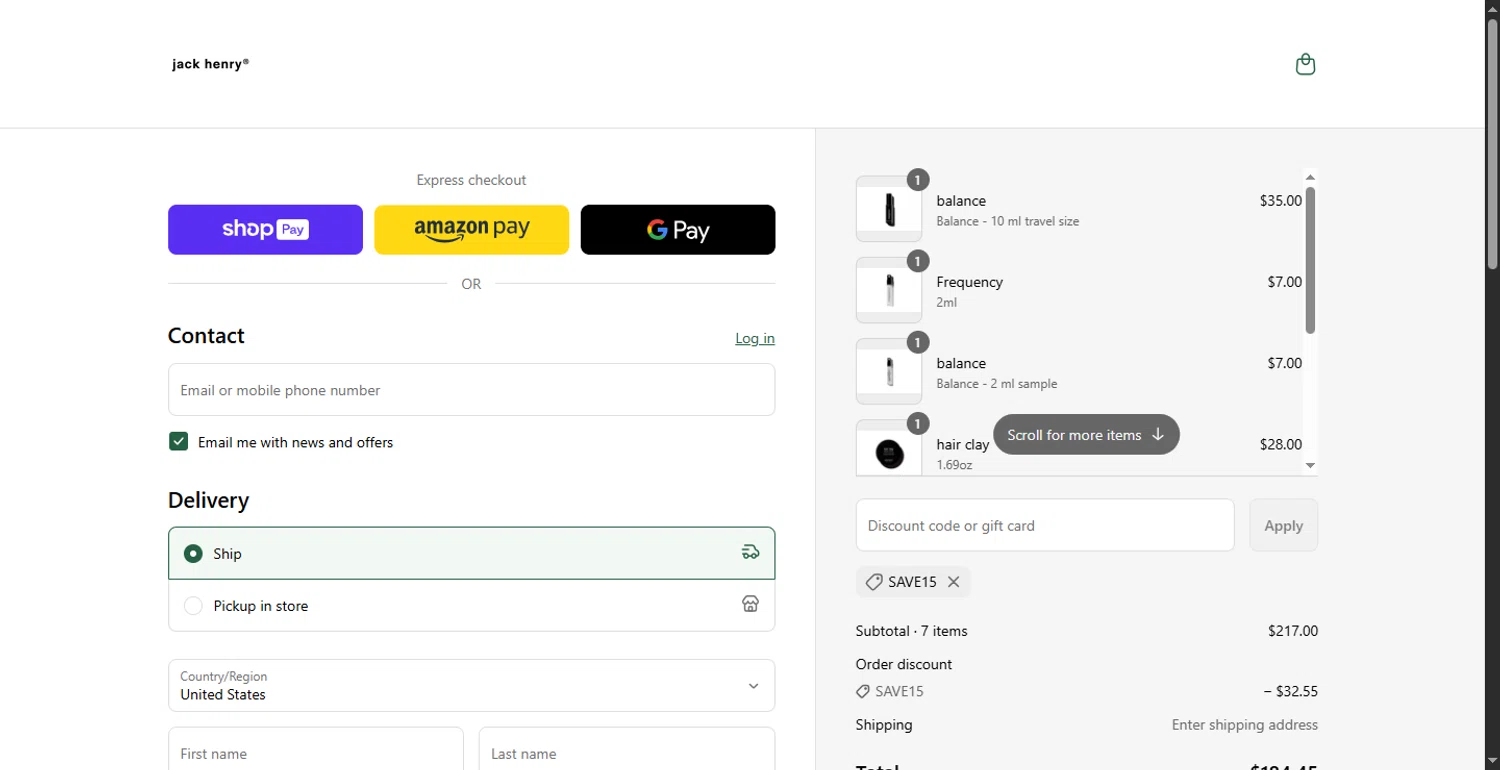Select Pickup in store radio option
This screenshot has width=1500, height=770.
point(193,606)
